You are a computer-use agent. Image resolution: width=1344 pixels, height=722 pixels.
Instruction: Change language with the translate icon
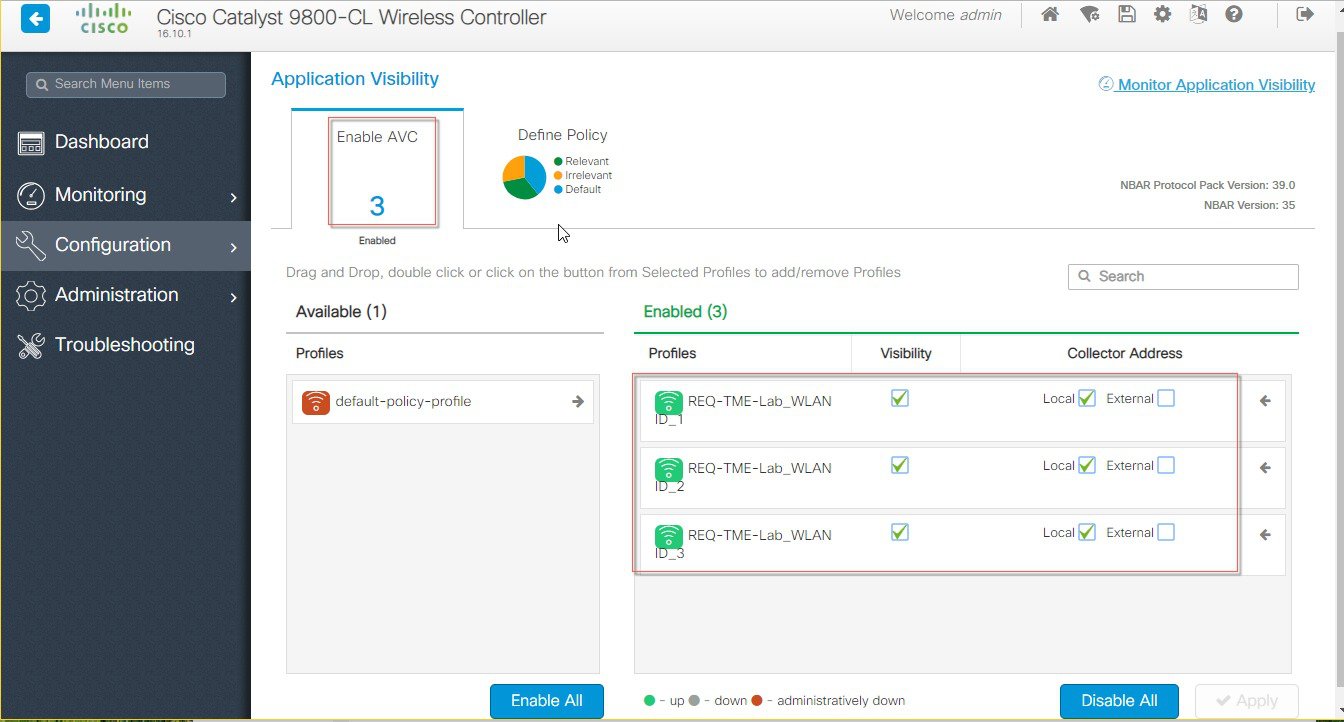[x=1199, y=15]
